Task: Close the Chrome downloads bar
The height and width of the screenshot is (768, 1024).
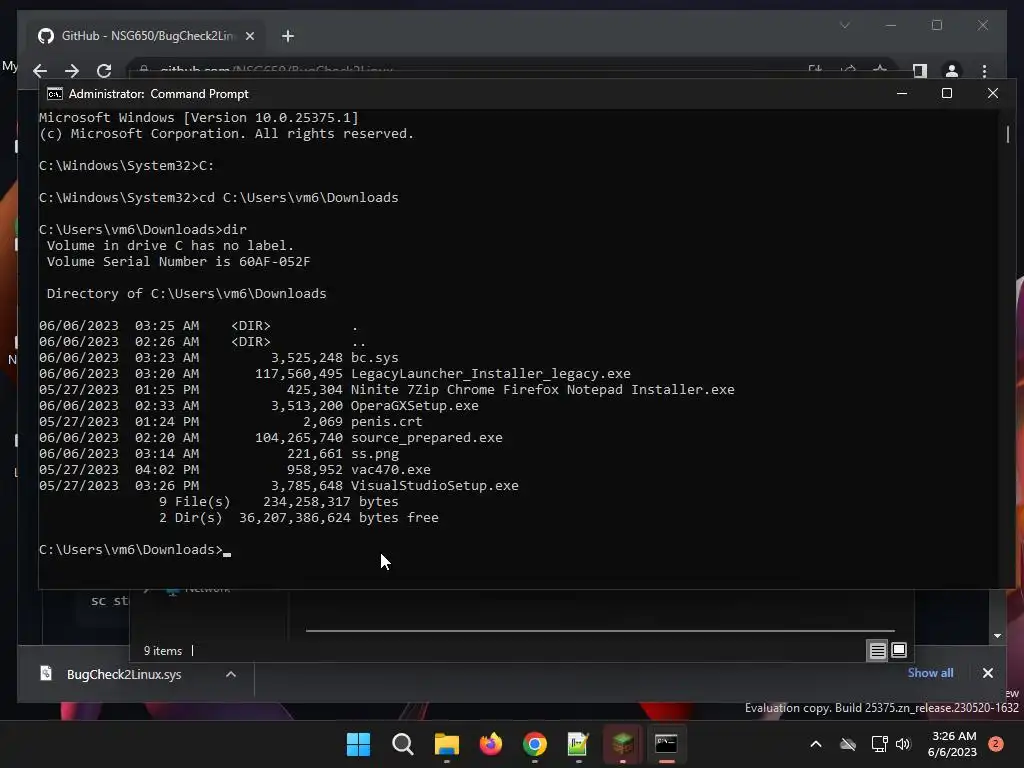Action: pos(987,673)
